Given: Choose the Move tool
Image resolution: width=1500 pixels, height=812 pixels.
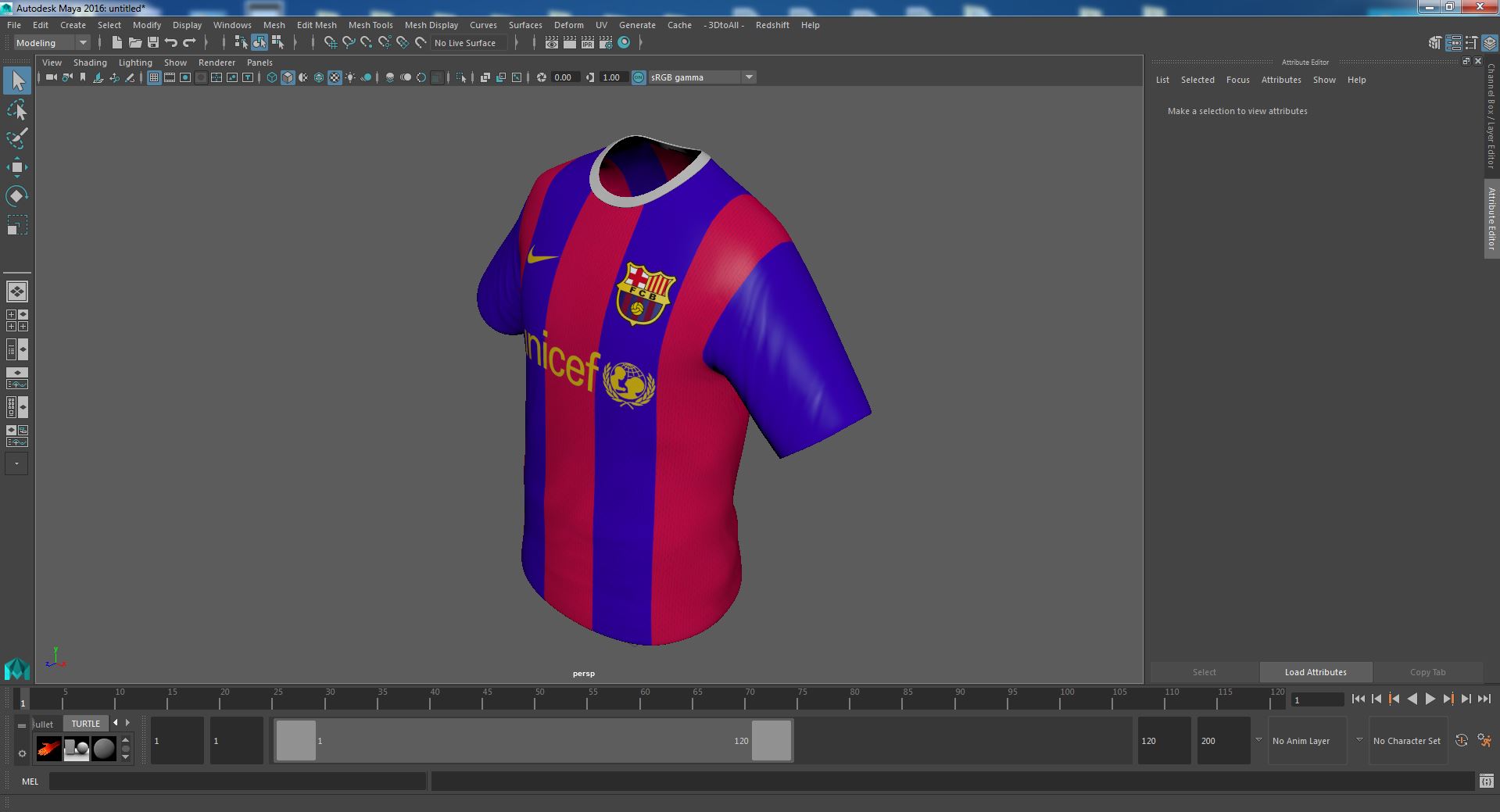Looking at the screenshot, I should coord(17,167).
